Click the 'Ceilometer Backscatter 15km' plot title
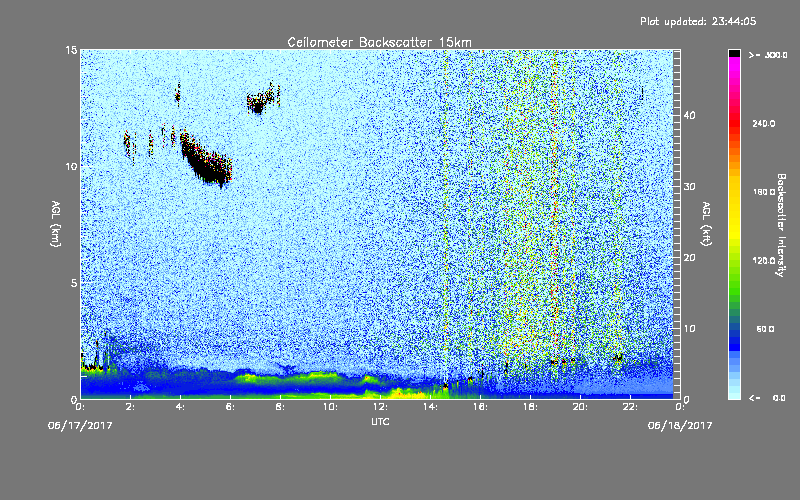The image size is (800, 500). (x=379, y=42)
